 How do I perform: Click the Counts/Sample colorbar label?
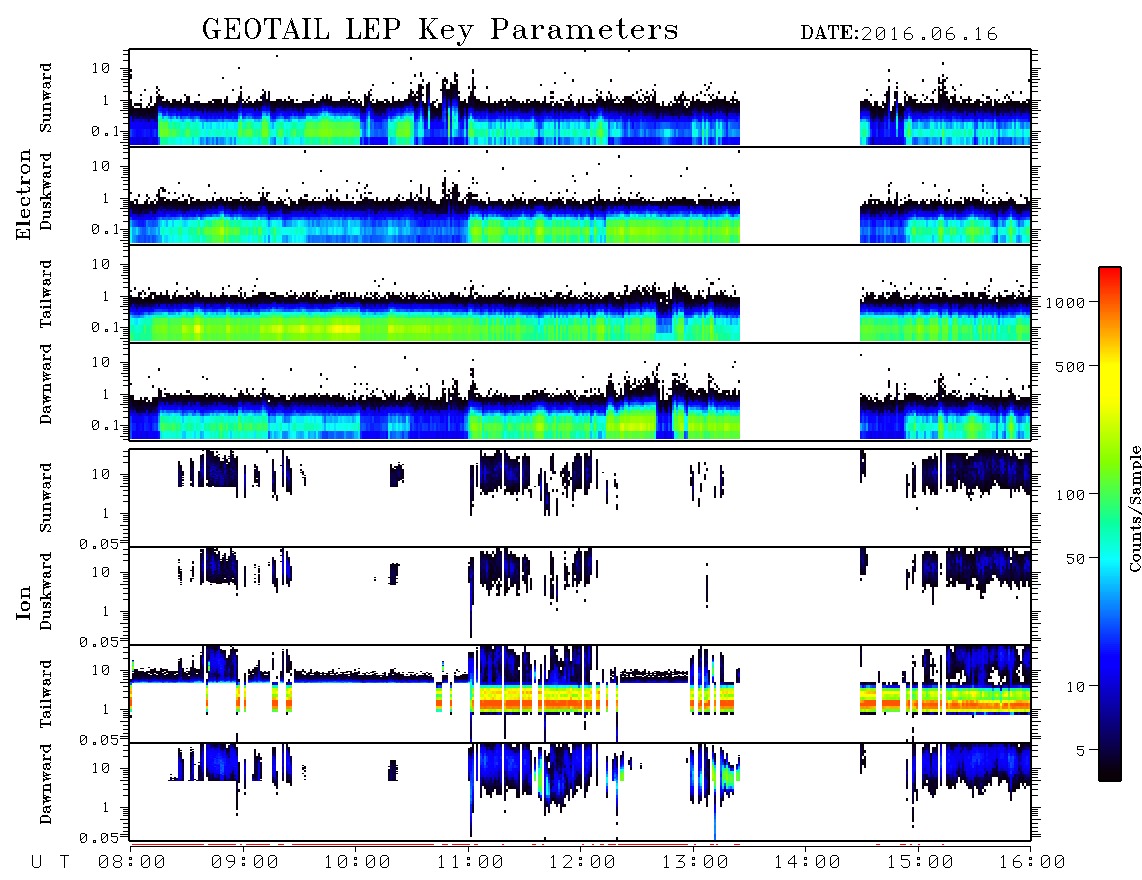pyautogui.click(x=1134, y=508)
